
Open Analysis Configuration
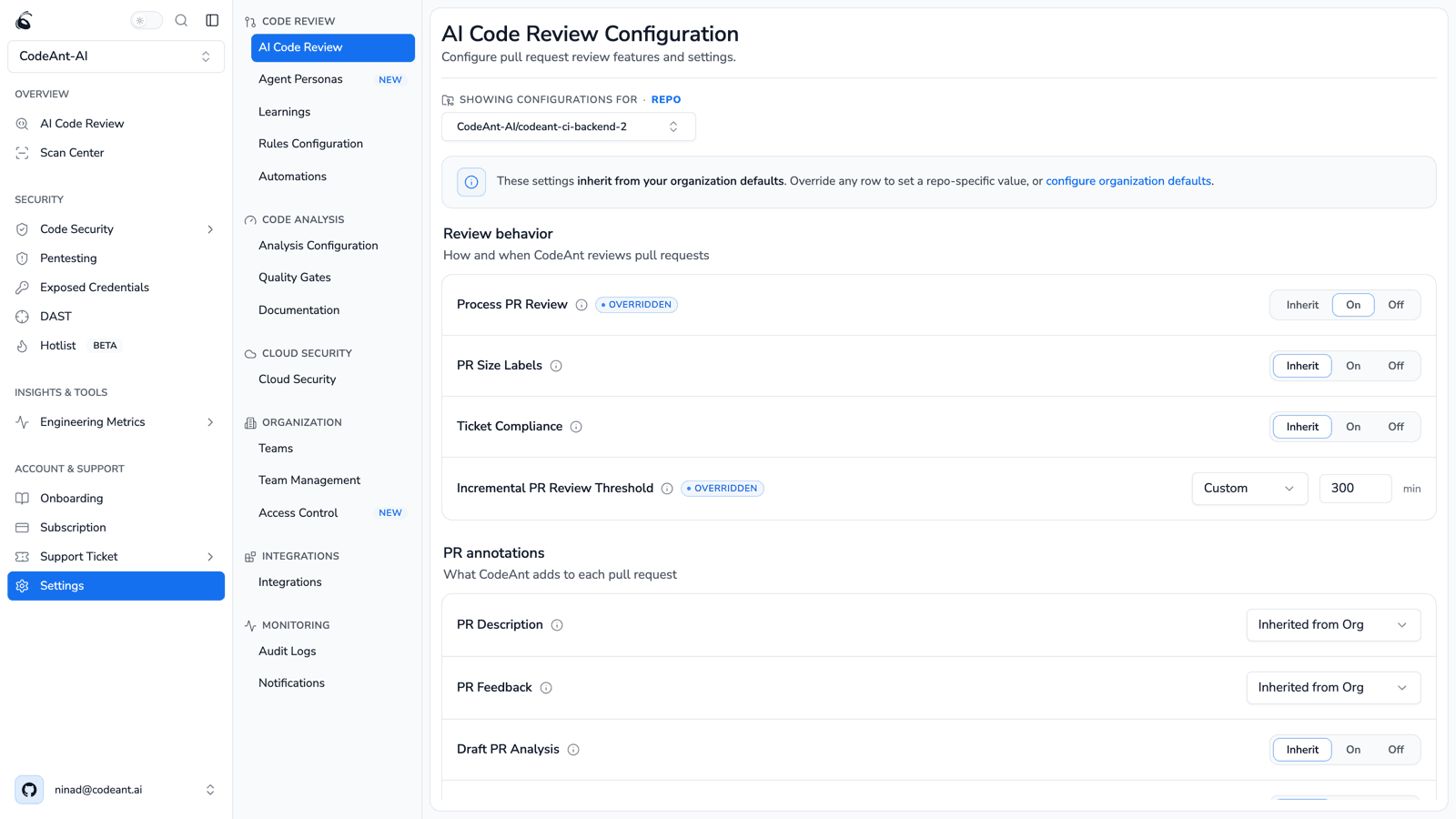point(333,246)
